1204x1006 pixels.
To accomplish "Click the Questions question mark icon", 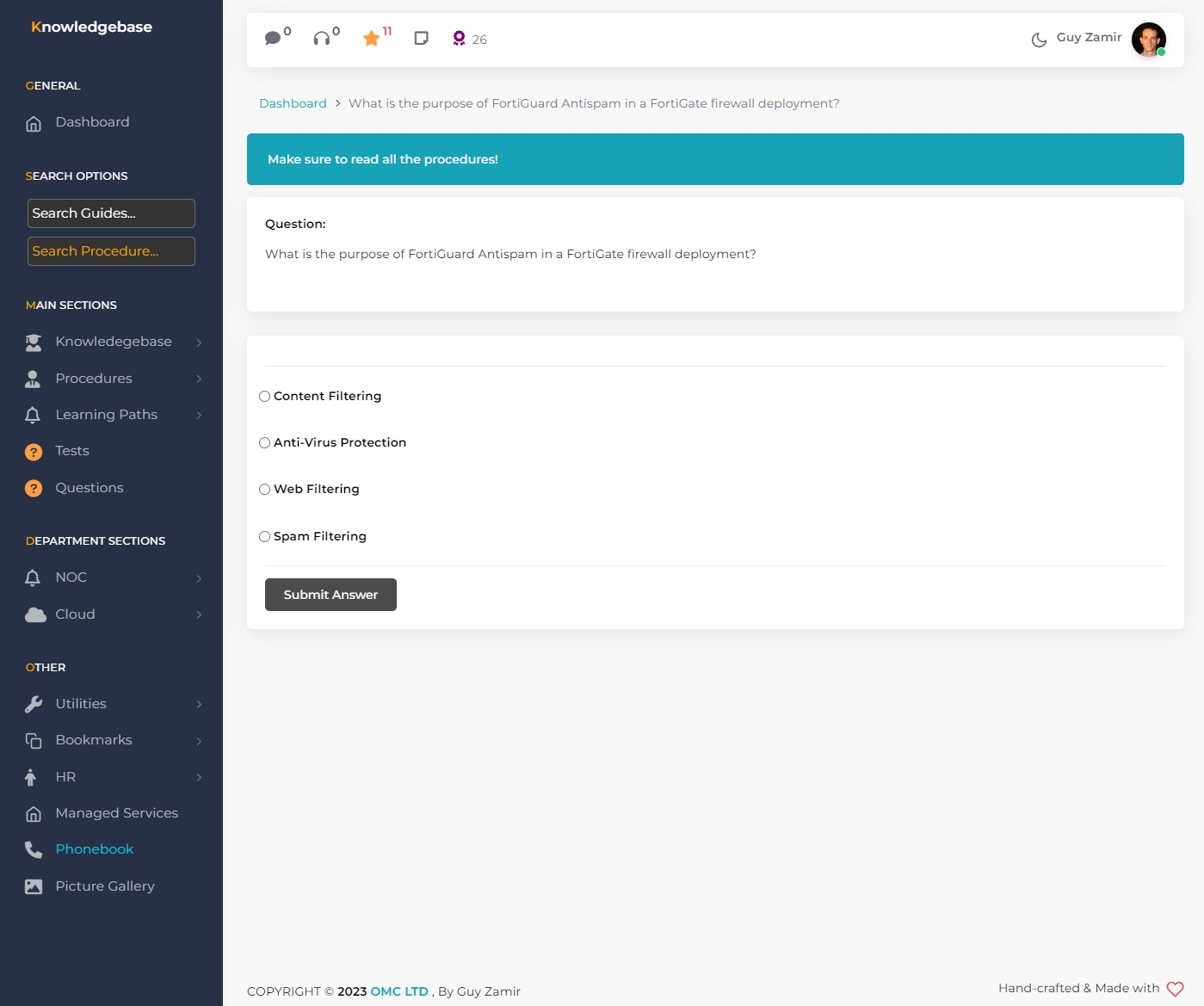I will [x=34, y=489].
